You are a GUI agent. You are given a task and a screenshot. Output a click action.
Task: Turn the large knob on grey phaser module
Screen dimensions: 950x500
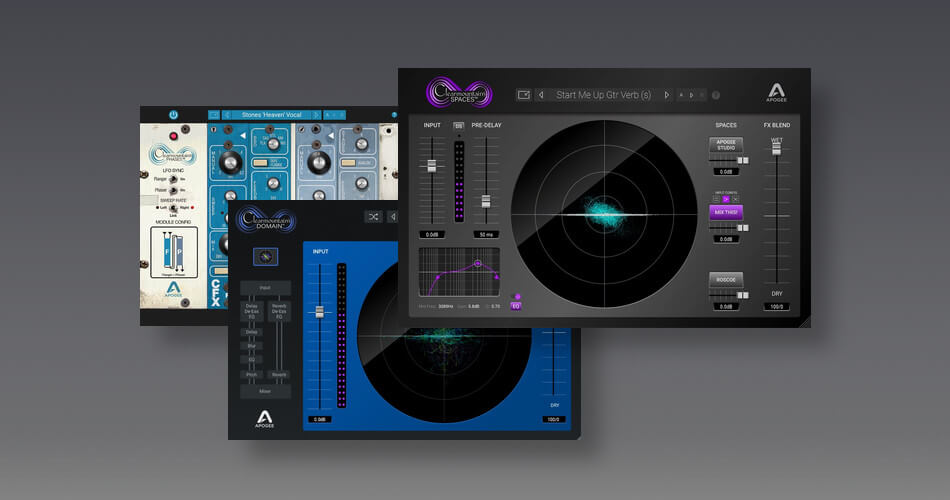click(x=319, y=162)
